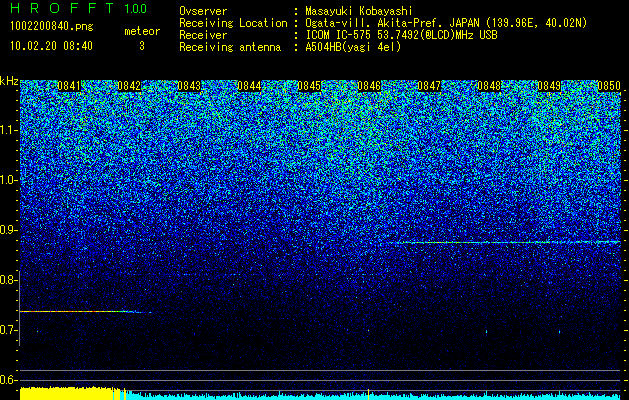Click the 0.6 kHz axis label
The image size is (629, 400).
coord(8,380)
